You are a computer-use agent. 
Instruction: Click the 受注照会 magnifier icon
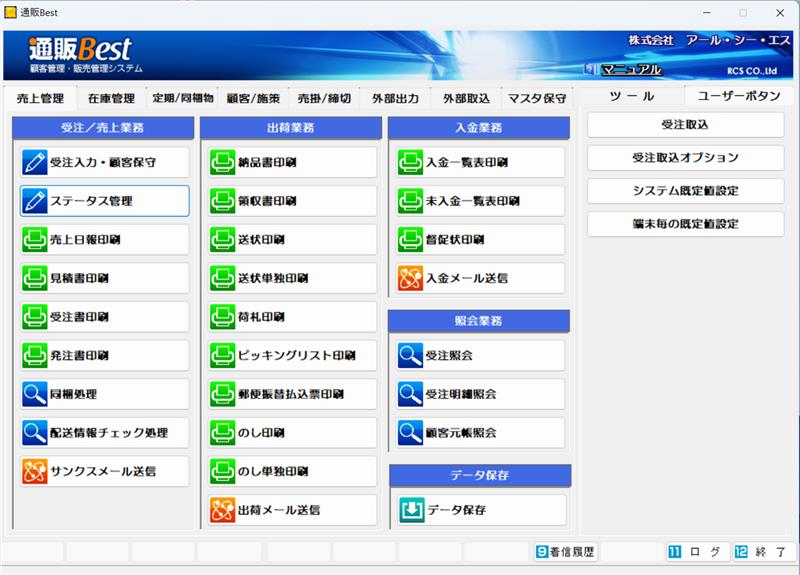(x=410, y=356)
